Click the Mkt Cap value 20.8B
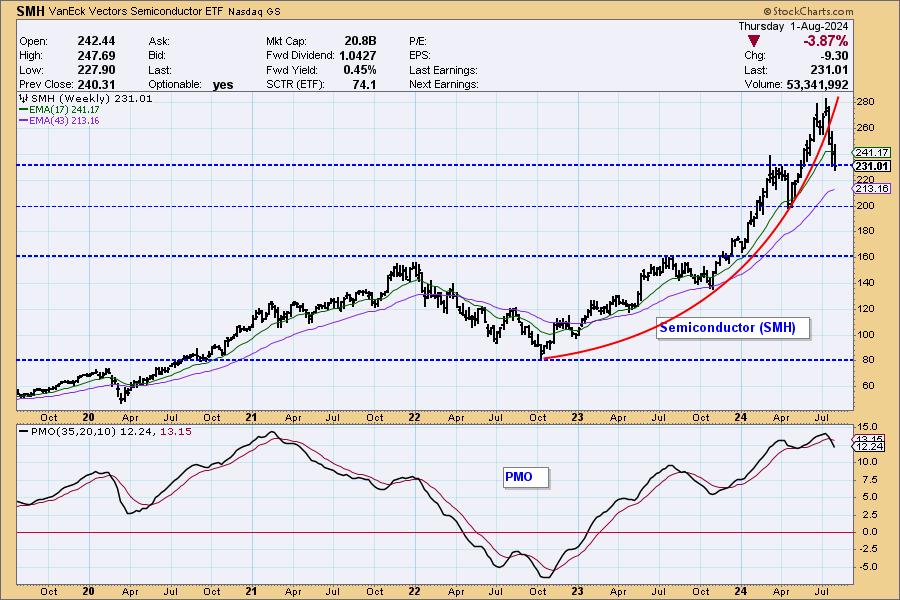 click(x=360, y=41)
